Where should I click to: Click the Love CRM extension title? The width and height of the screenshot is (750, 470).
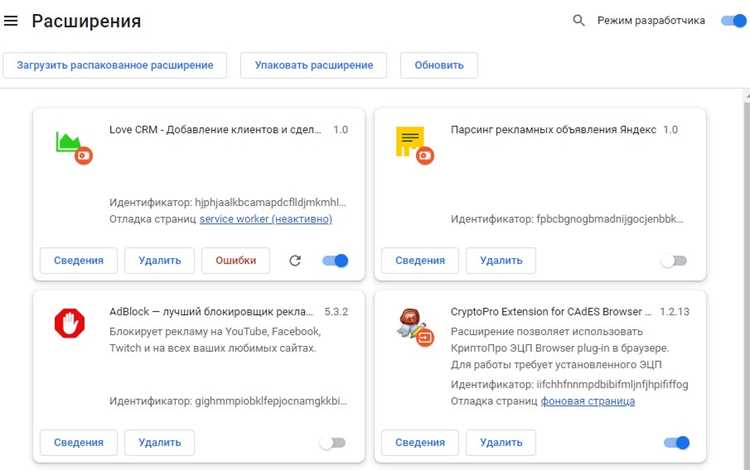[x=215, y=130]
